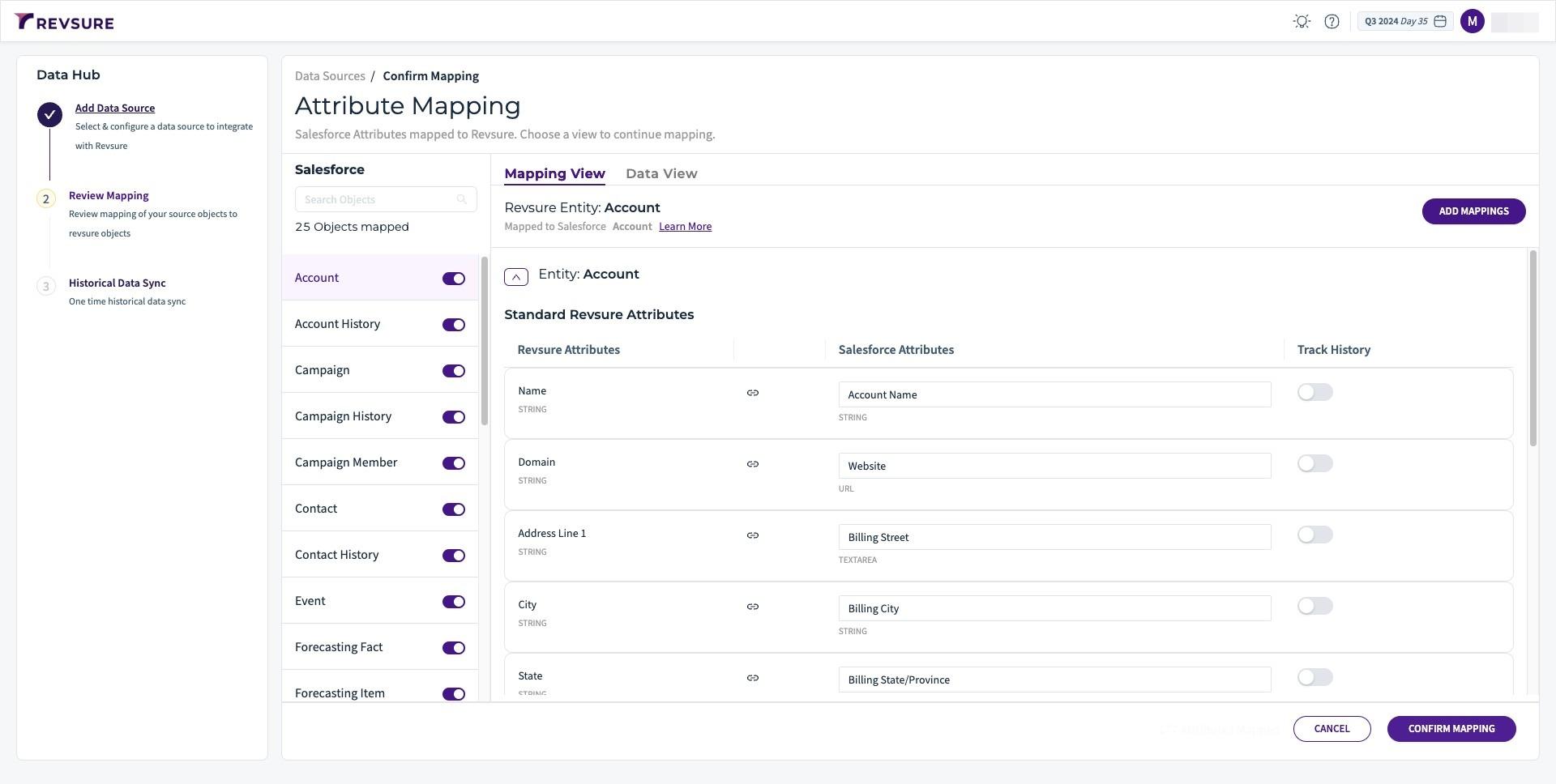
Task: Open the Add Data Source step link
Action: 115,108
